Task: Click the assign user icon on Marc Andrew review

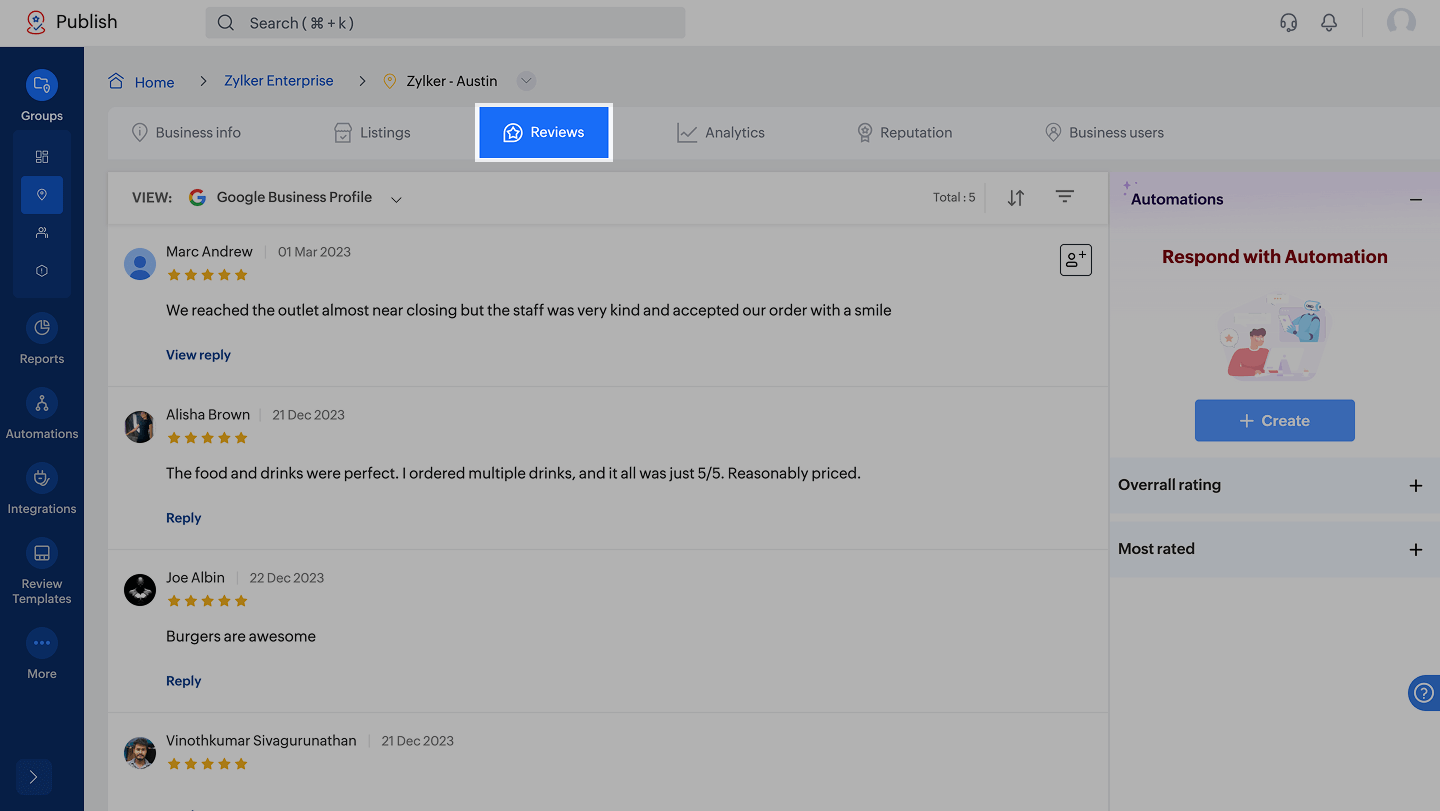Action: click(1076, 260)
